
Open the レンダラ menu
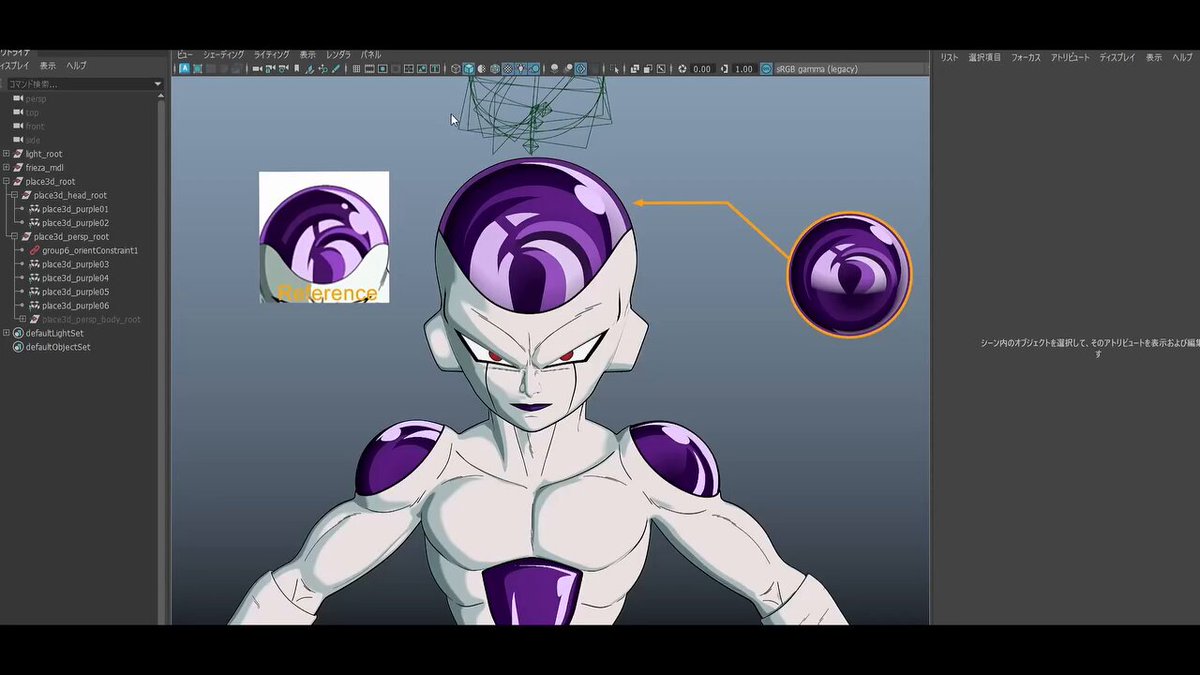(338, 55)
